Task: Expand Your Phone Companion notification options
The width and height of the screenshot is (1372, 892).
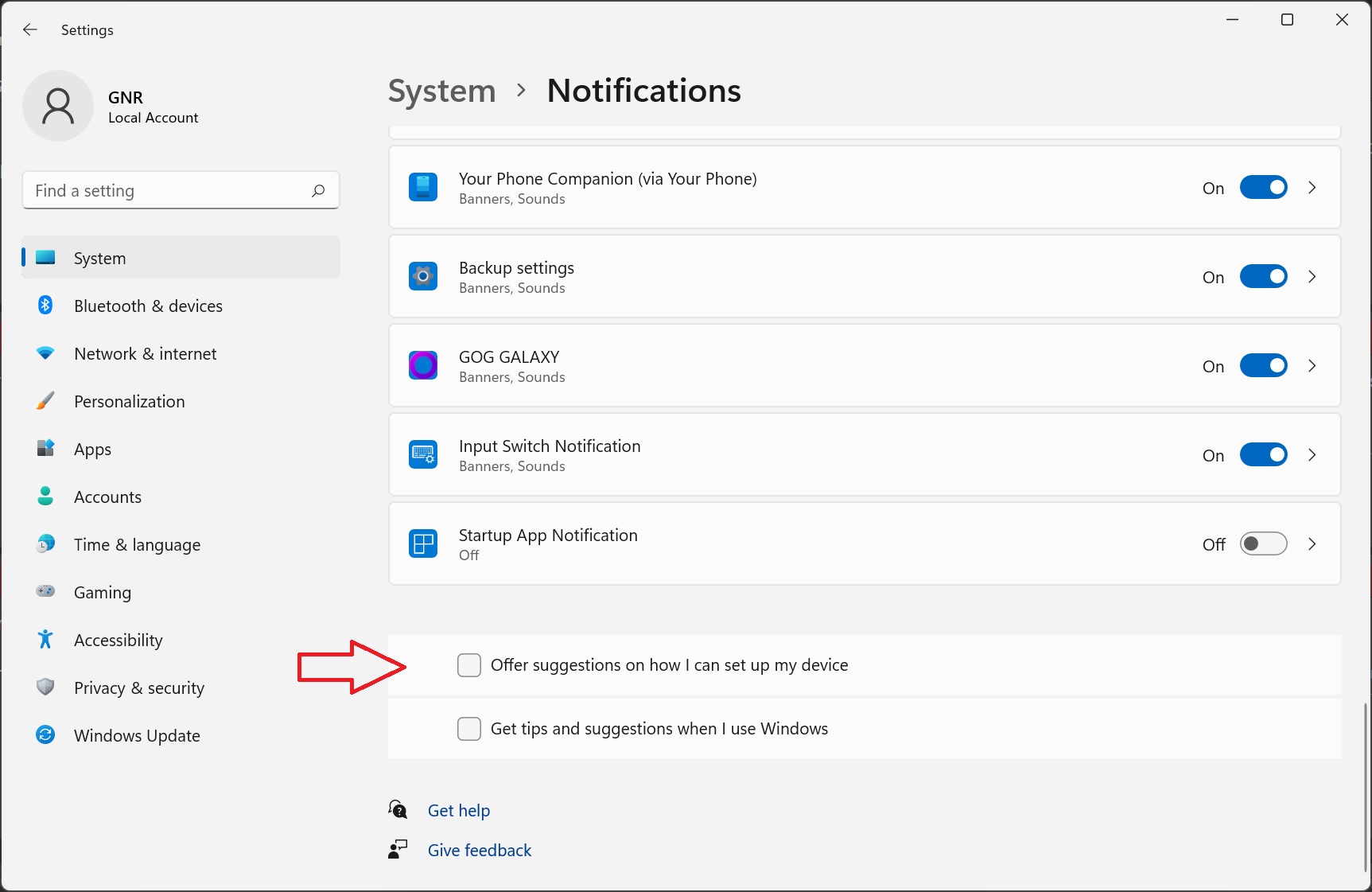Action: [x=1312, y=188]
